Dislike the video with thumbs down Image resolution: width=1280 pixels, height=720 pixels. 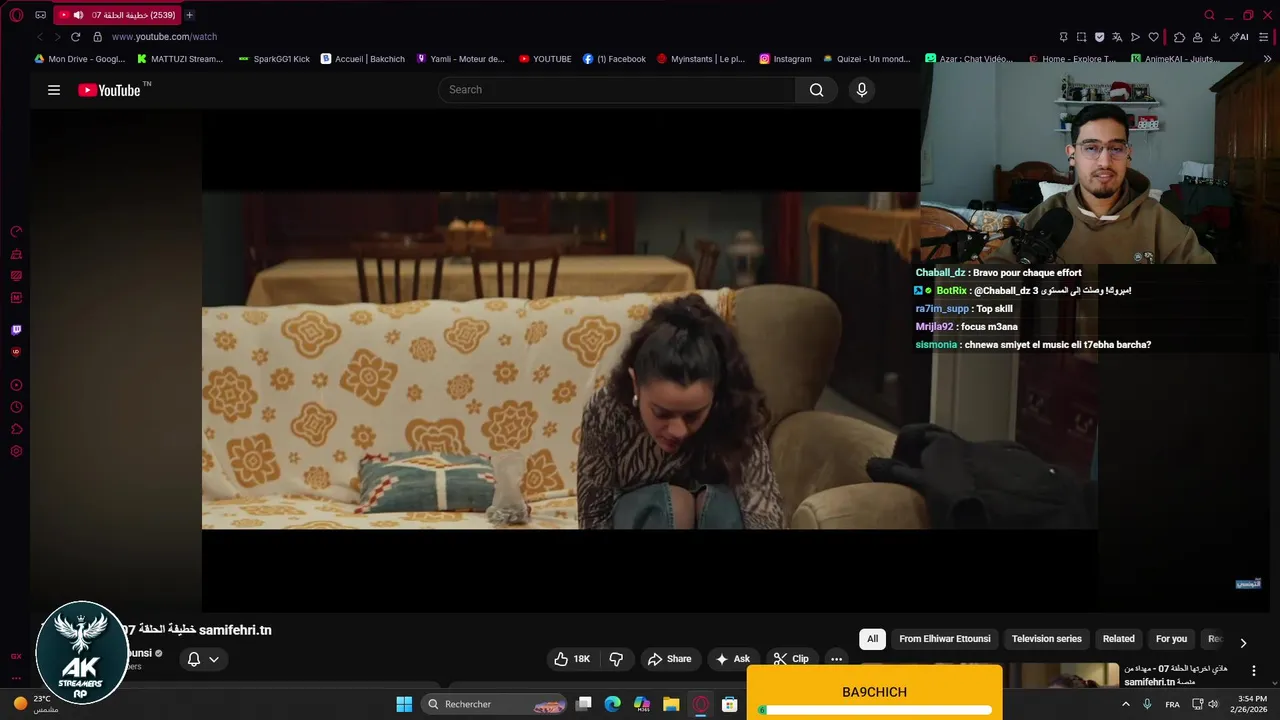616,659
